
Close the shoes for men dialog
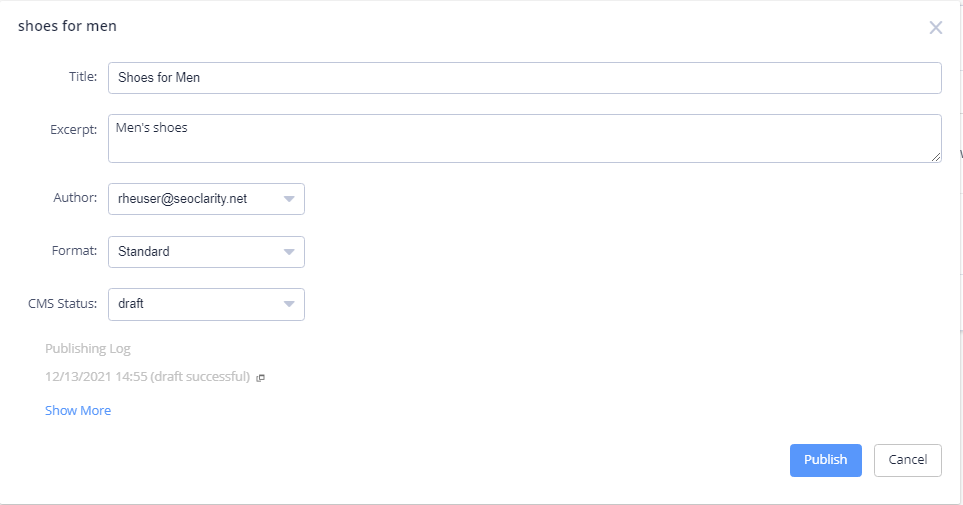tap(935, 28)
